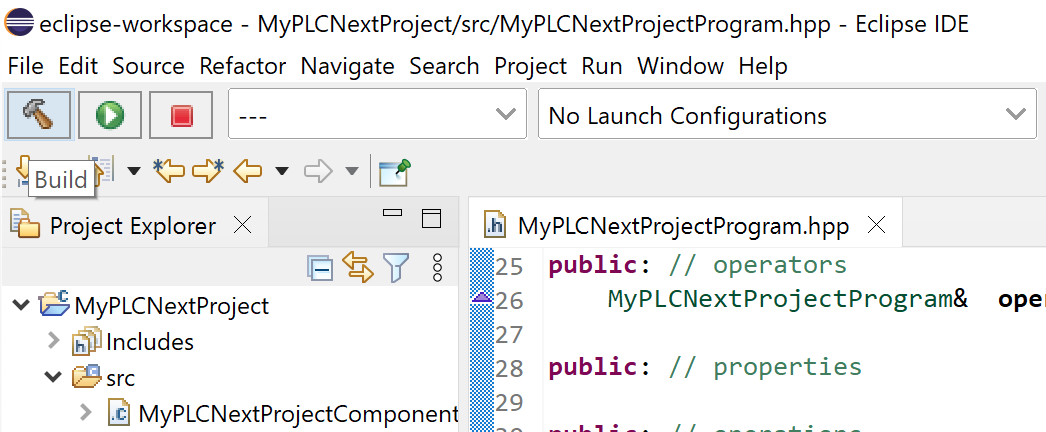1046x432 pixels.
Task: Expand the Includes tree node
Action: point(54,341)
